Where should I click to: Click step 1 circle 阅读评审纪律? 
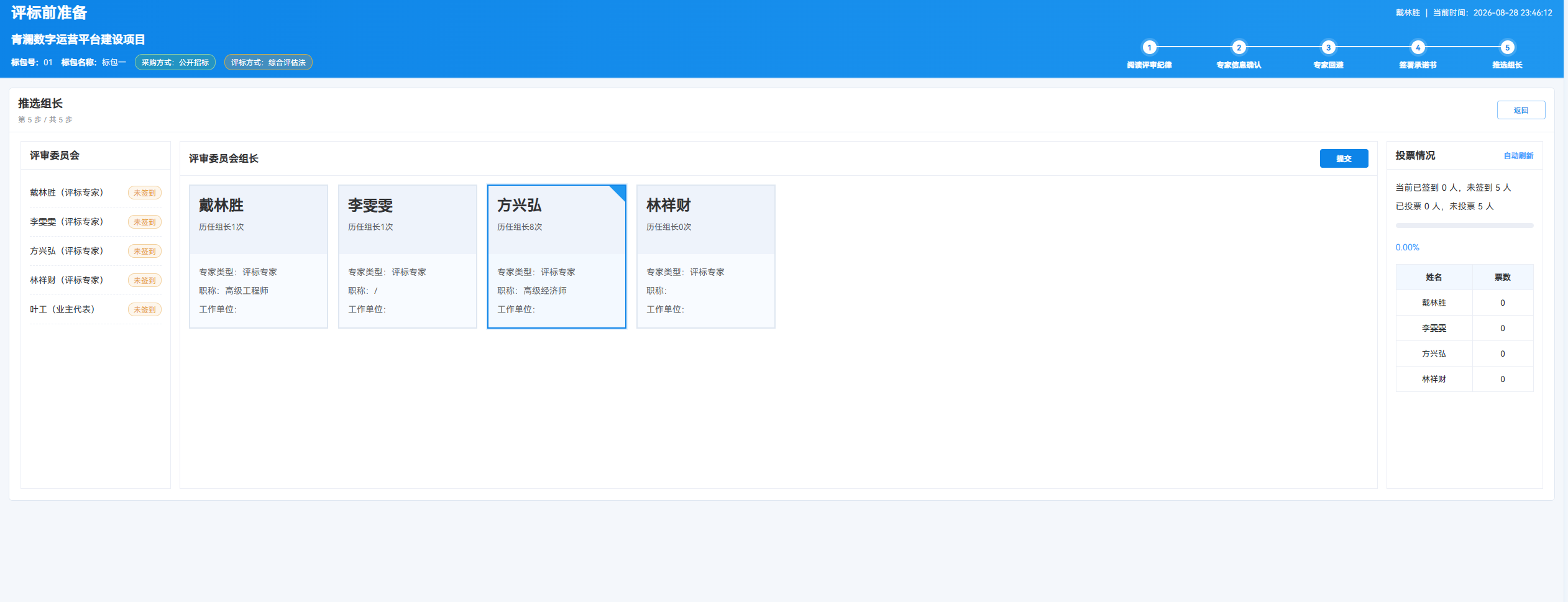(1149, 47)
